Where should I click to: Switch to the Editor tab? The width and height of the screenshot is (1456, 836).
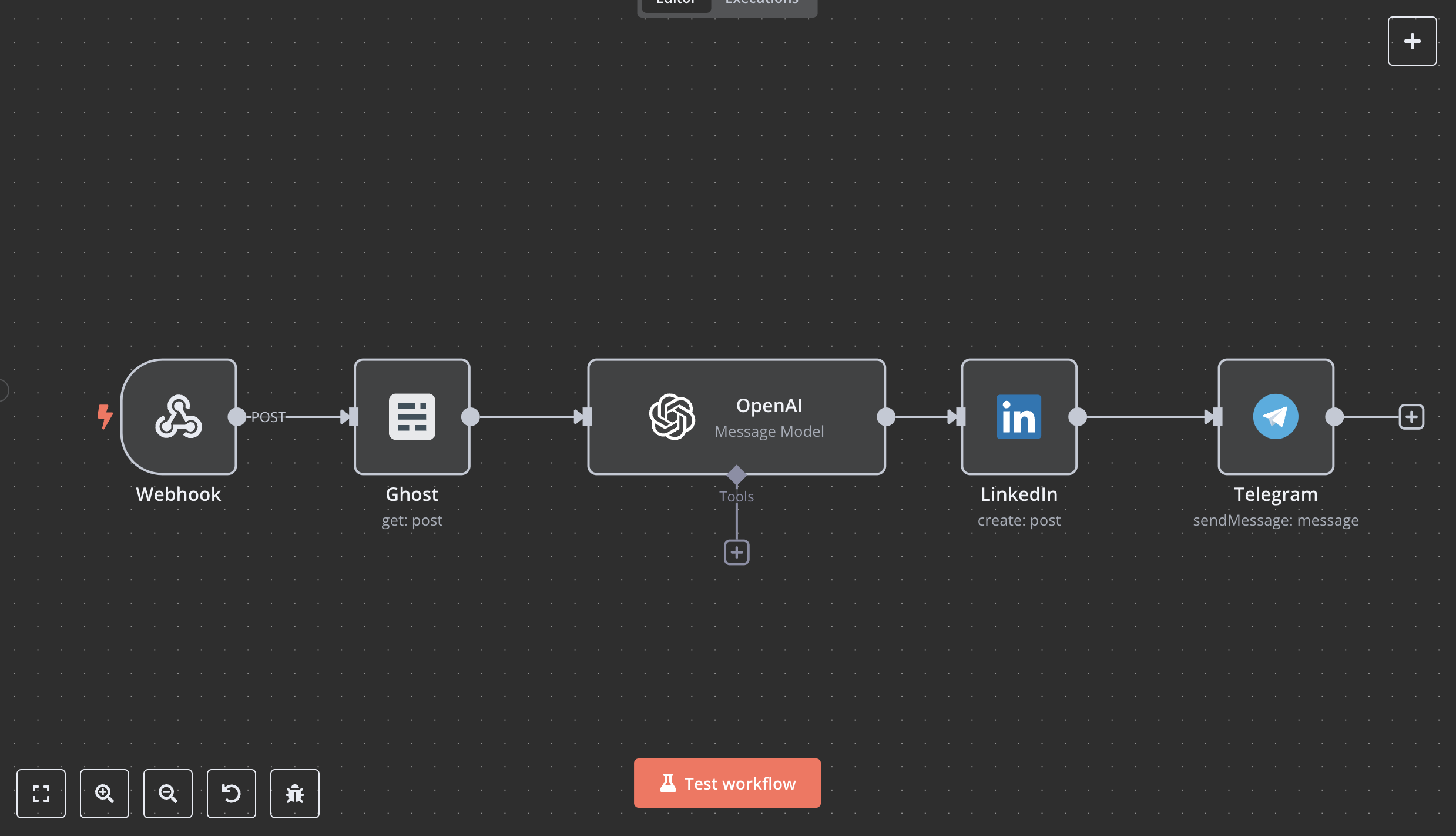coord(675,3)
